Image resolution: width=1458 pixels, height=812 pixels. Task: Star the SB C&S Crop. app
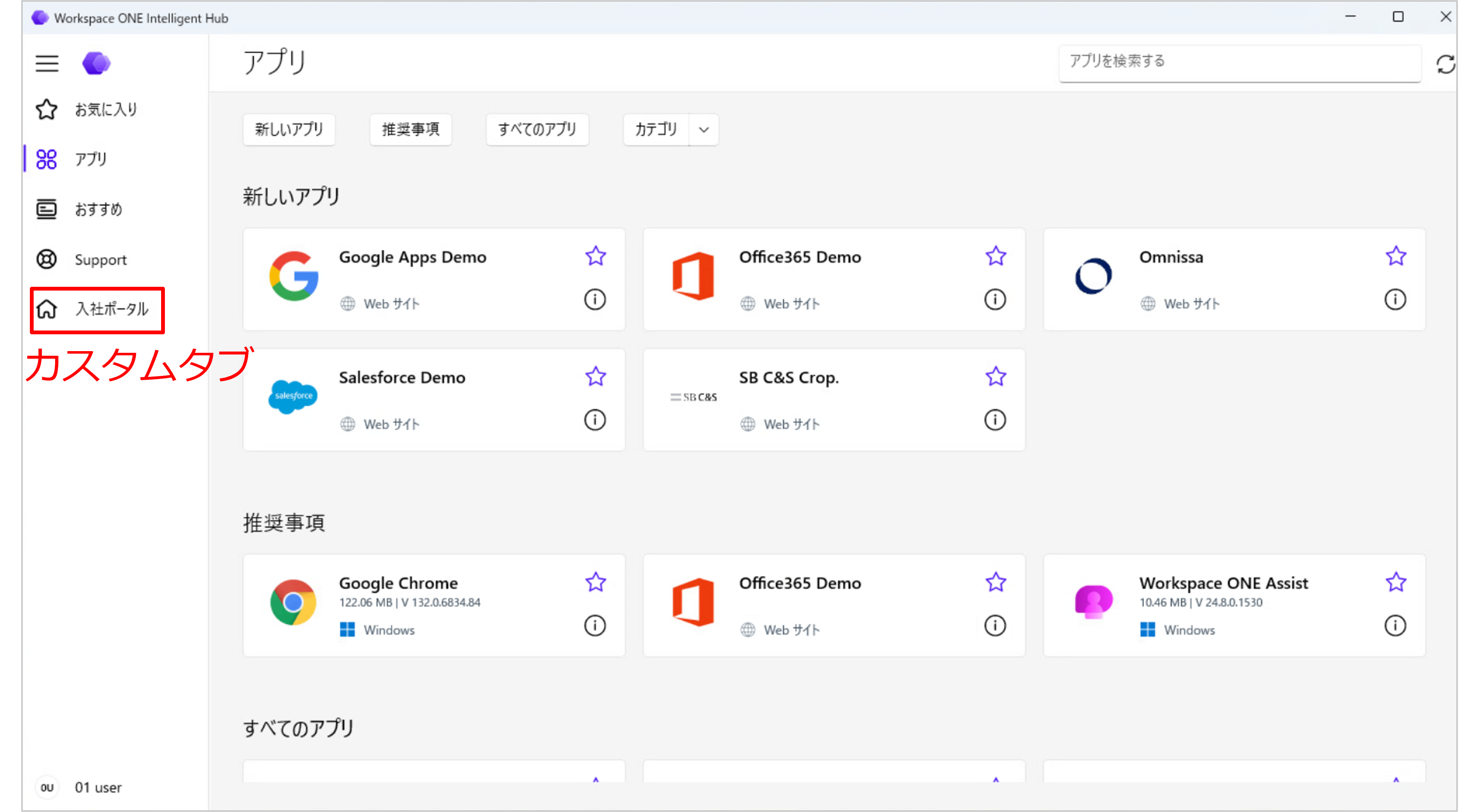point(996,377)
